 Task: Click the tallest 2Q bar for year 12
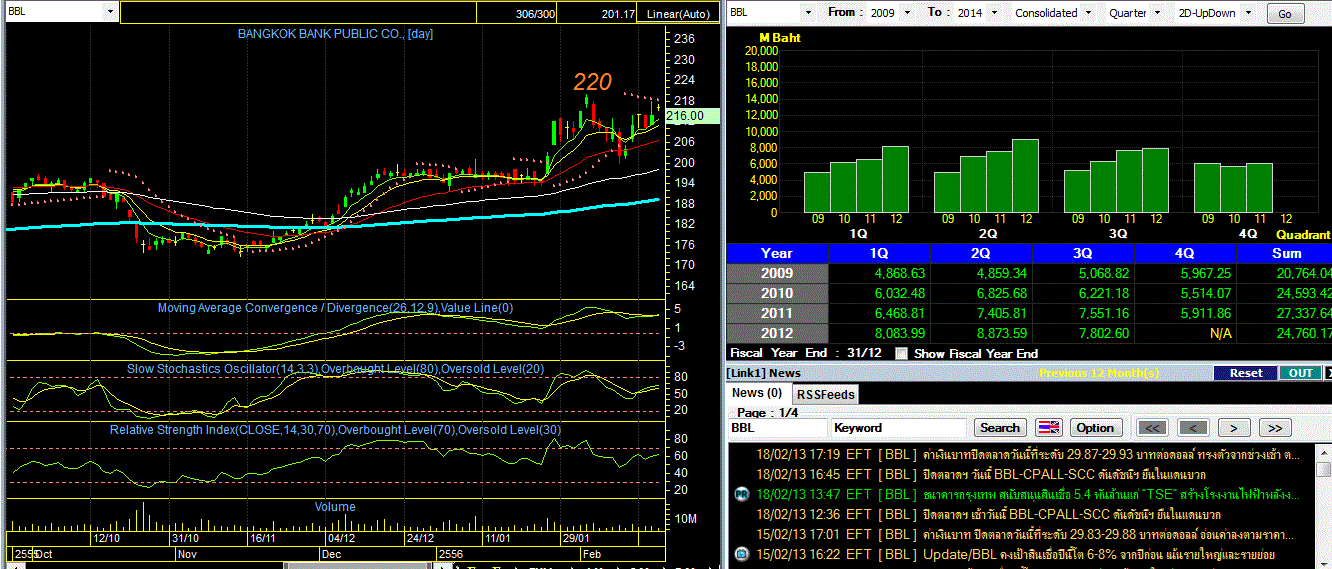click(x=1025, y=176)
